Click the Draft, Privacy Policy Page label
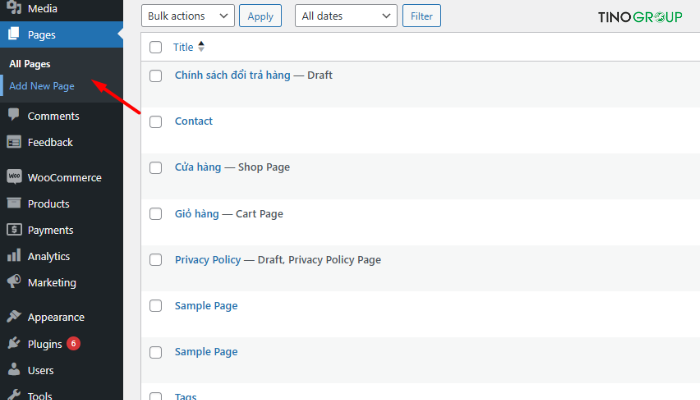This screenshot has width=700, height=400. 319,260
